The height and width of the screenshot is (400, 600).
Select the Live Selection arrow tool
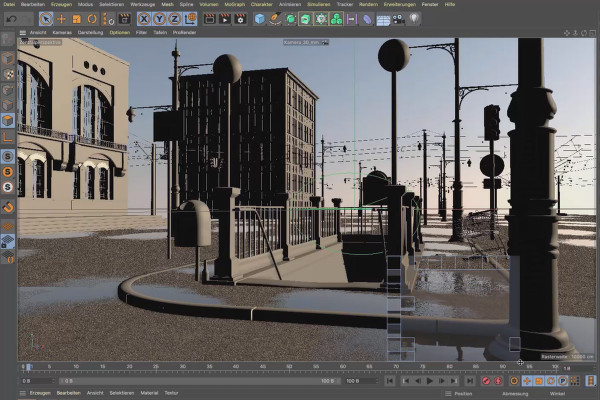pyautogui.click(x=46, y=19)
